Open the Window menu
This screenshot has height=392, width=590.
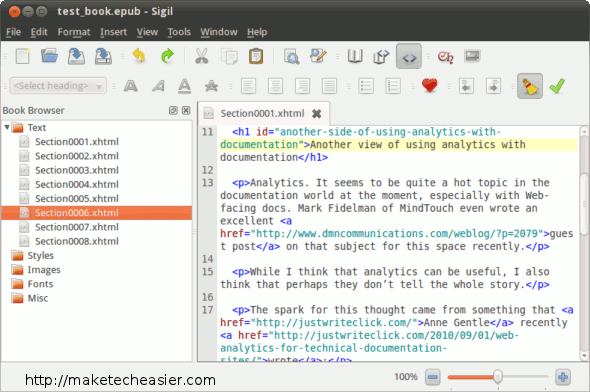219,32
